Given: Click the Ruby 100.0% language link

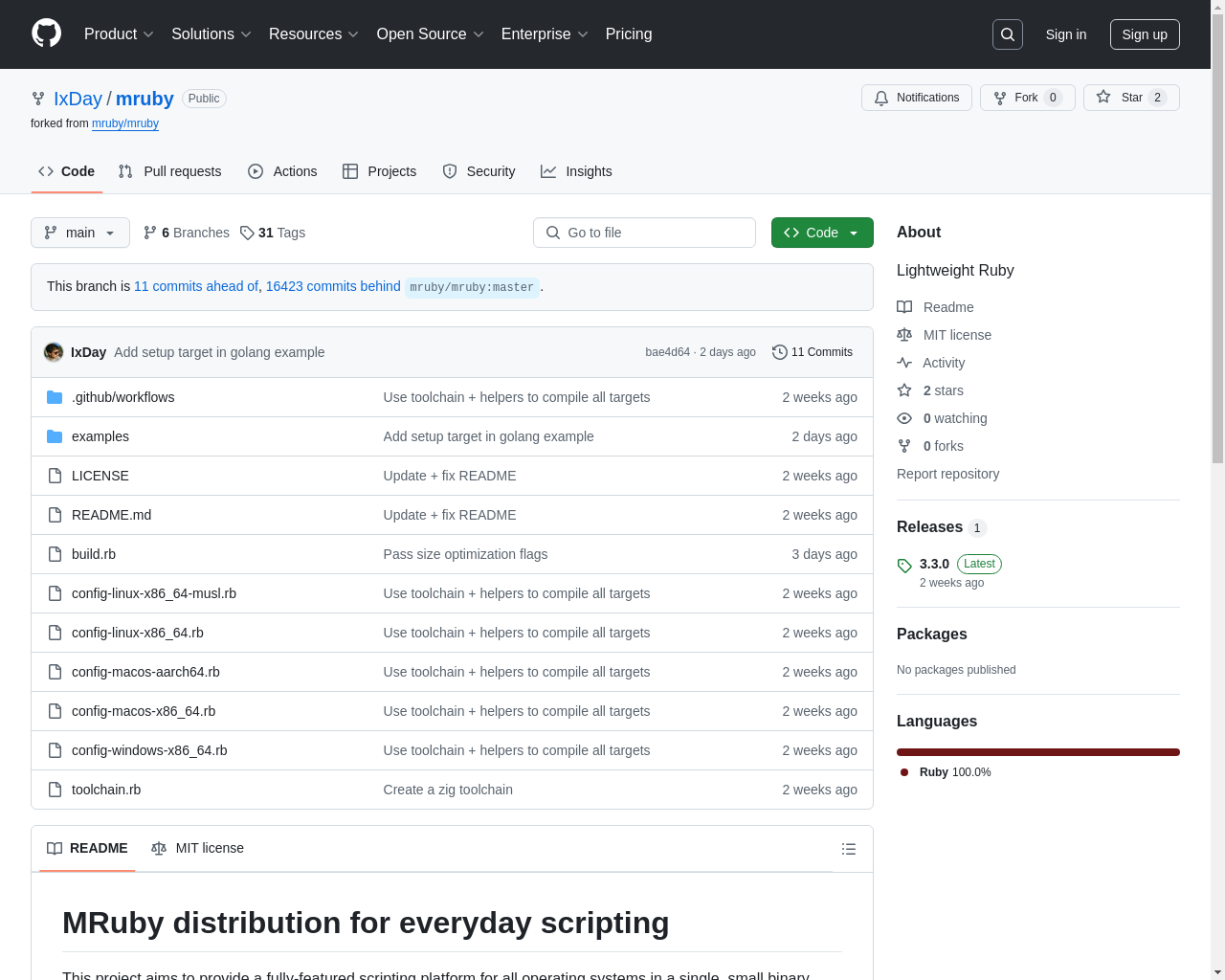Looking at the screenshot, I should coord(946,772).
